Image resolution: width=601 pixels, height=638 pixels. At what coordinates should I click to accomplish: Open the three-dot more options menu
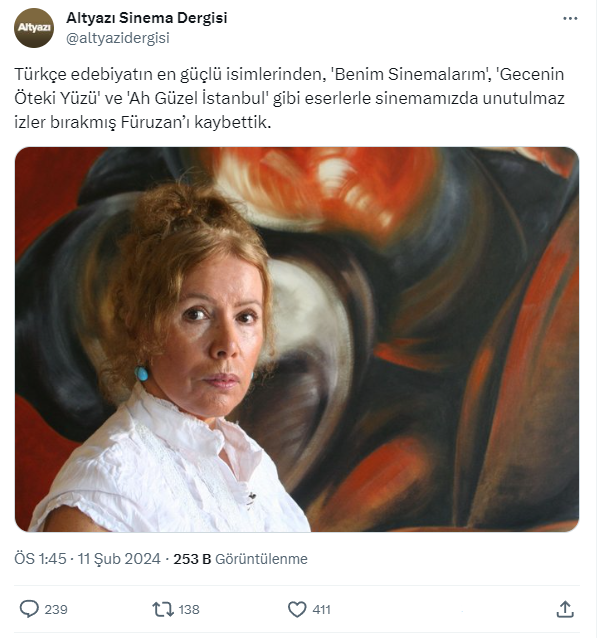570,18
